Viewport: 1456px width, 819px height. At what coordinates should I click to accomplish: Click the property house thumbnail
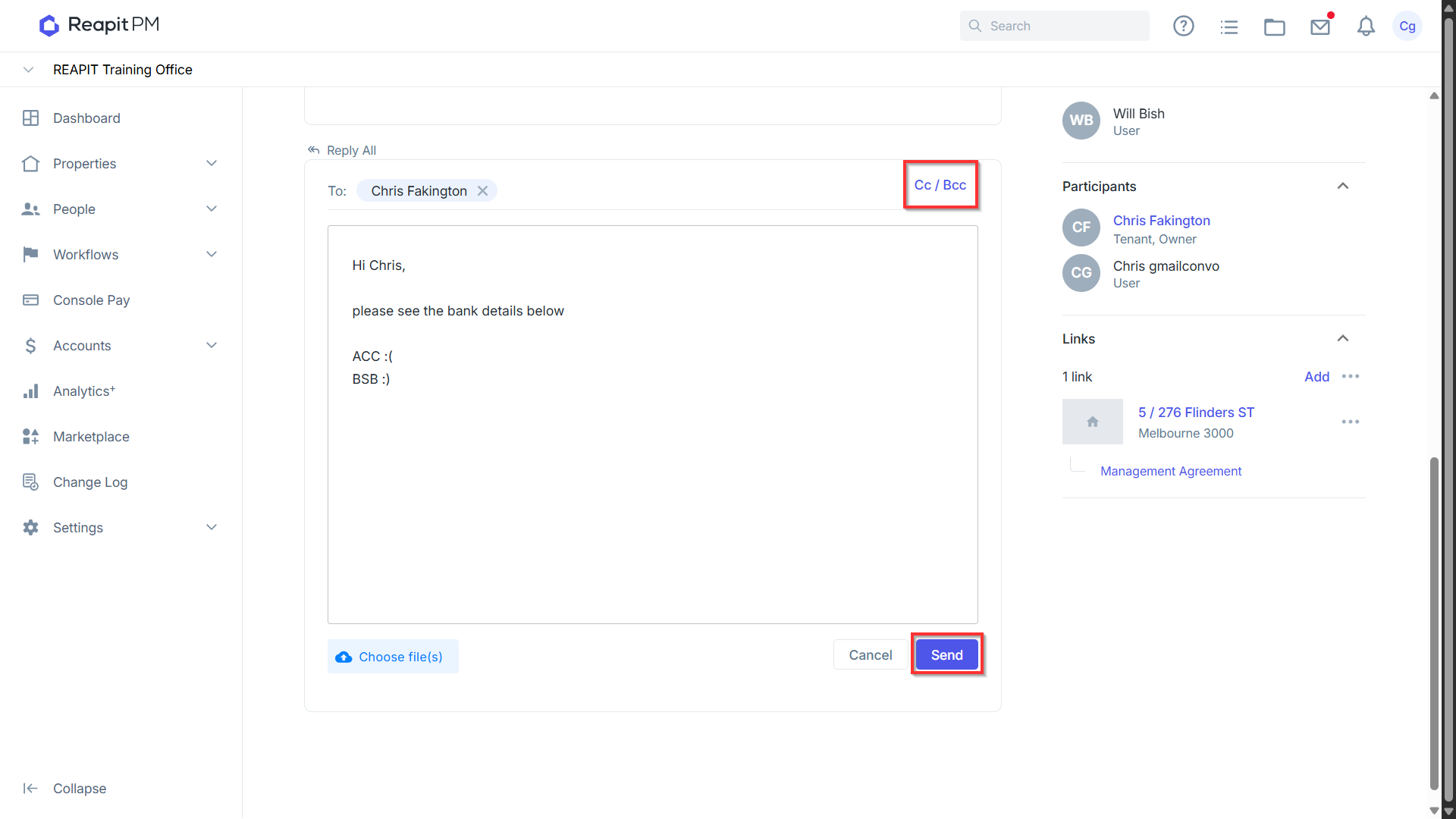(1092, 422)
